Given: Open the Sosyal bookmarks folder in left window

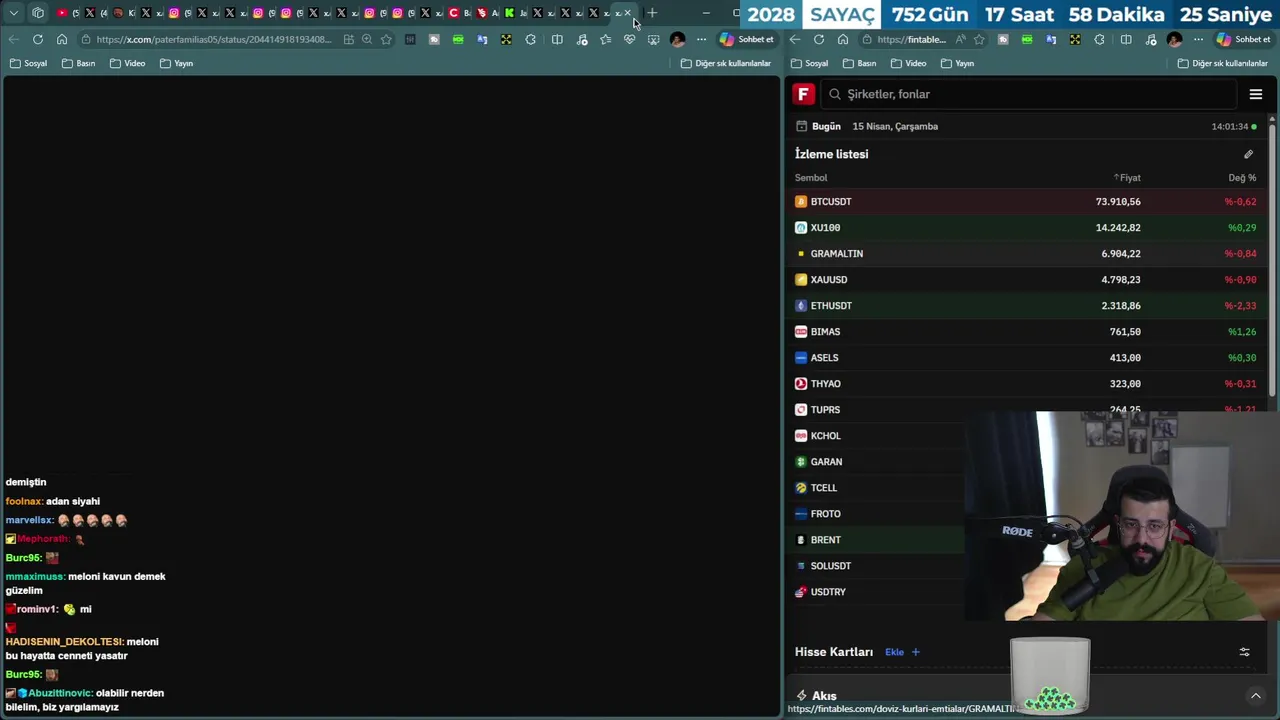Looking at the screenshot, I should pyautogui.click(x=28, y=63).
